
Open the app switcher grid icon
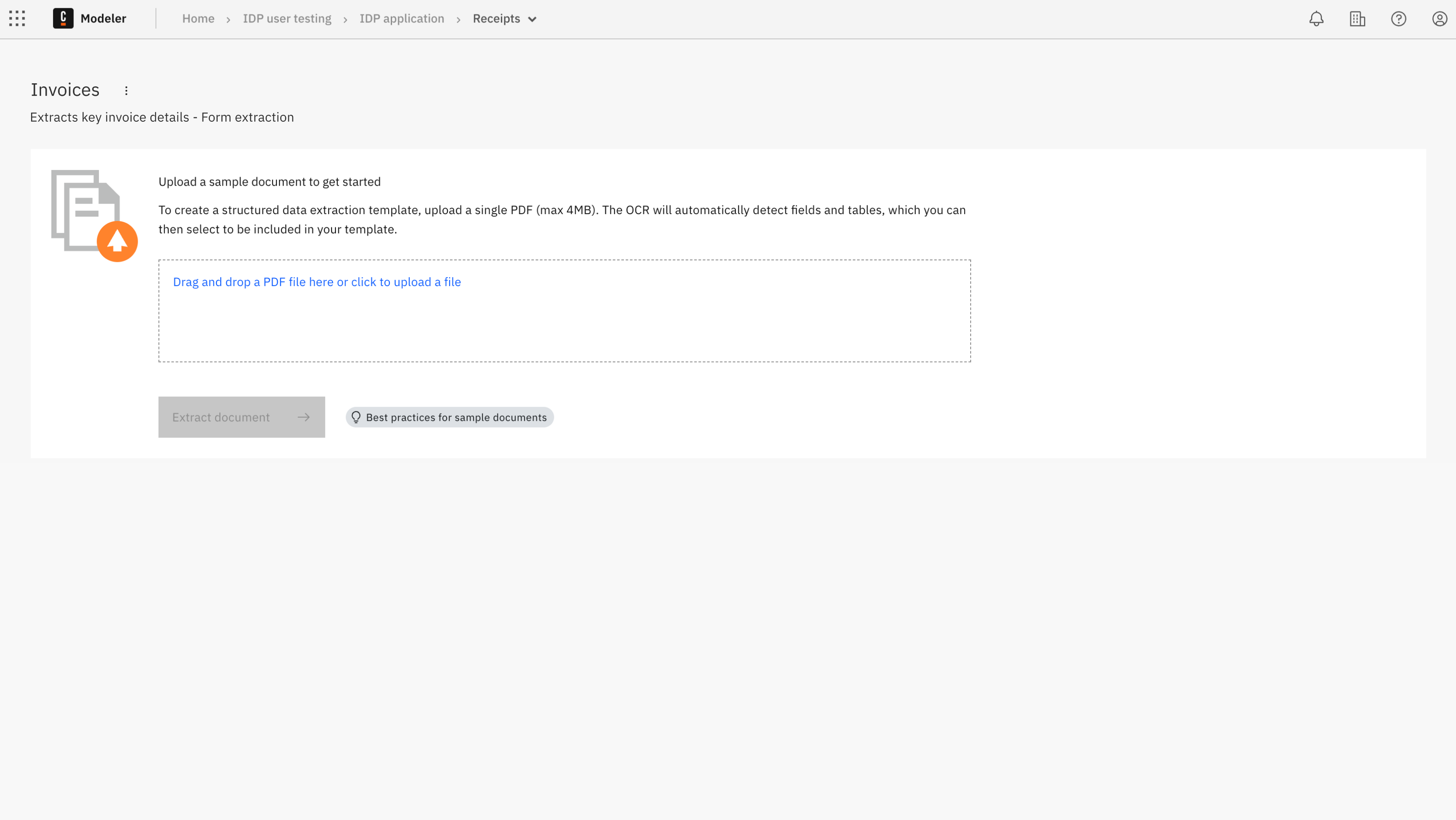point(17,19)
